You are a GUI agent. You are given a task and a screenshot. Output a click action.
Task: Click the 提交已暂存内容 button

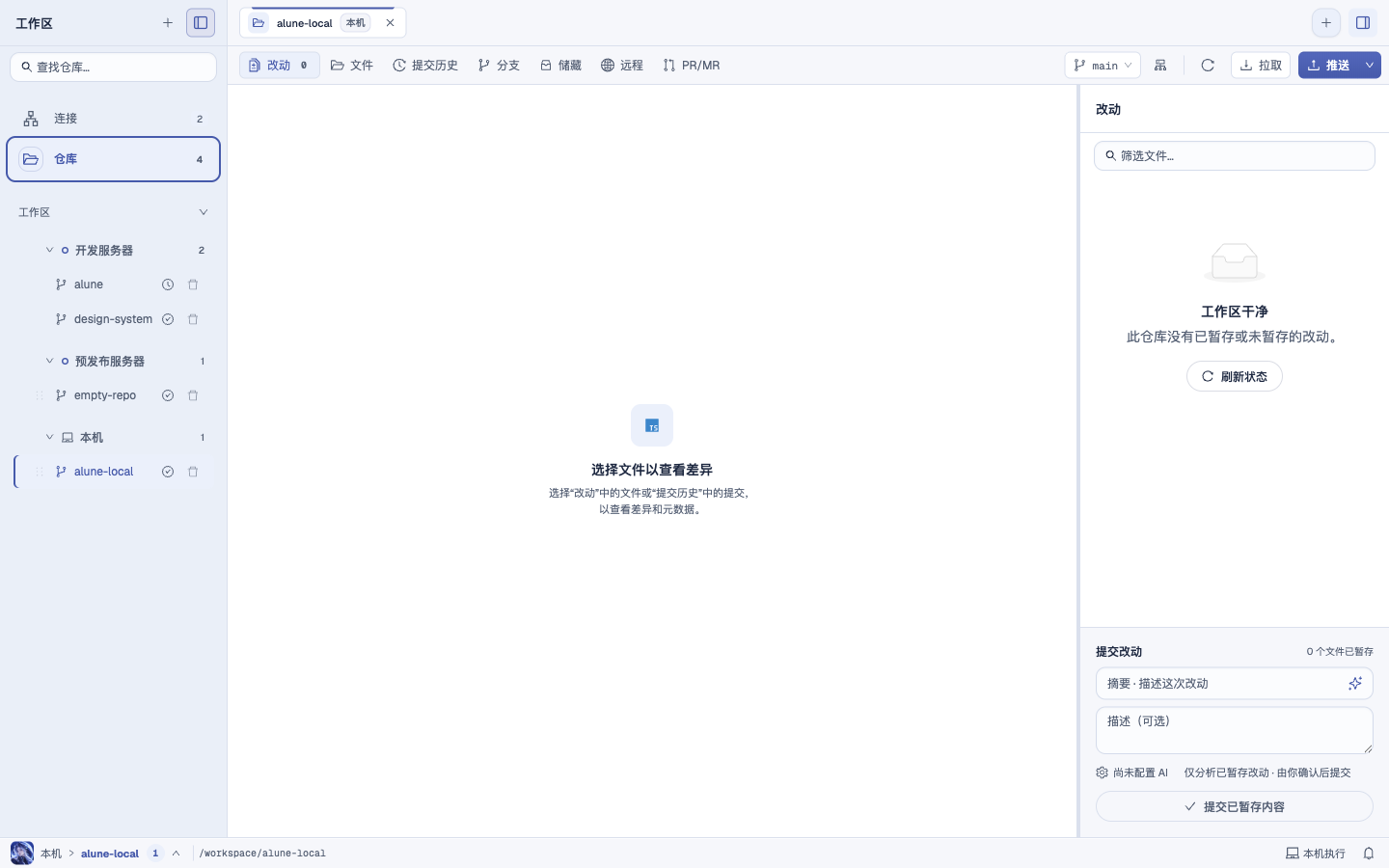coord(1235,806)
